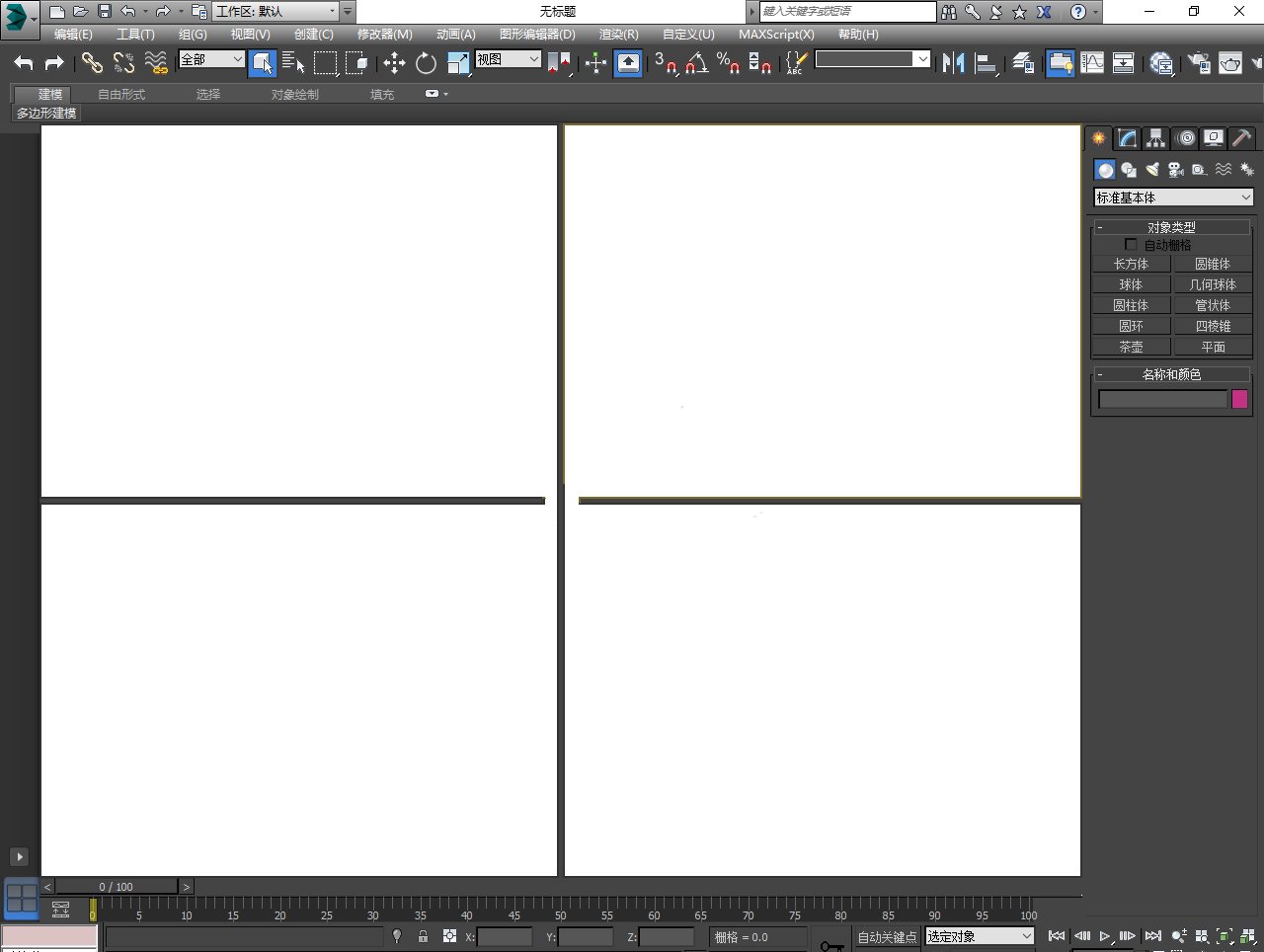Open the 修改器(M) menu
Image resolution: width=1264 pixels, height=952 pixels.
[x=384, y=35]
